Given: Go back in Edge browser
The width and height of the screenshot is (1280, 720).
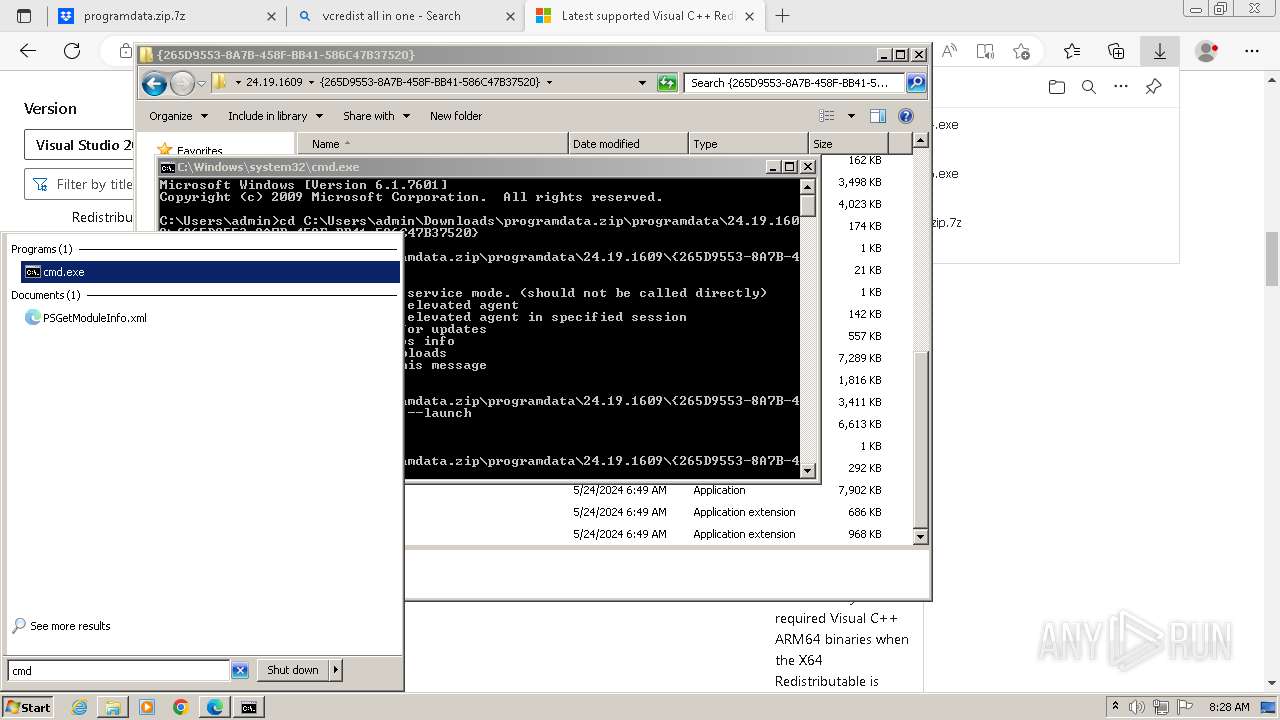Looking at the screenshot, I should click(28, 51).
